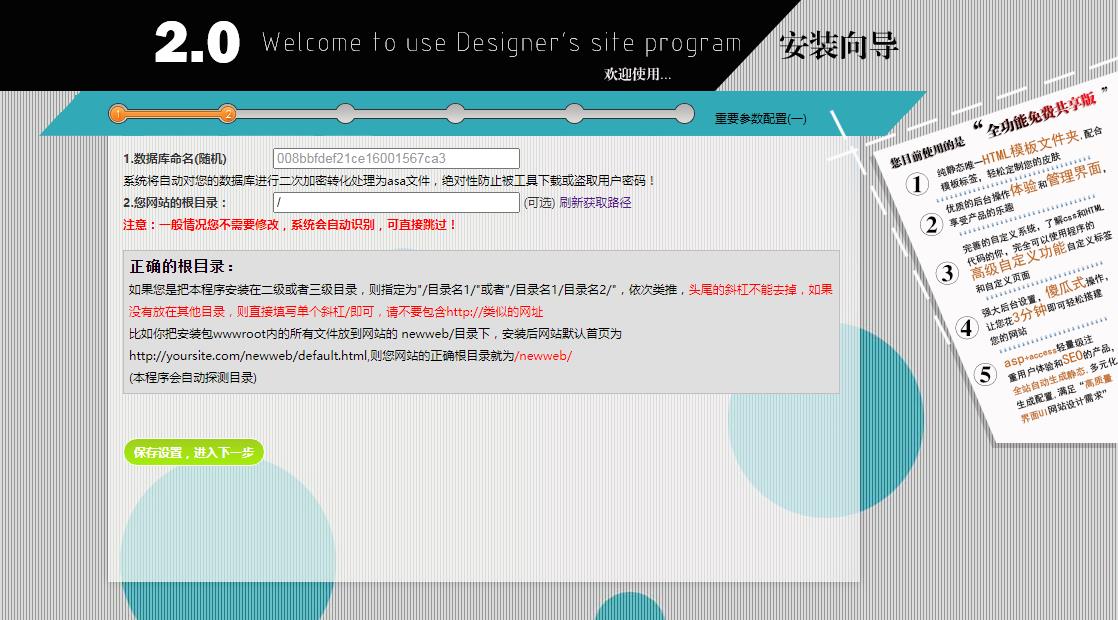Click the circled number 4 on the flyer
The height and width of the screenshot is (620, 1118).
[x=966, y=328]
